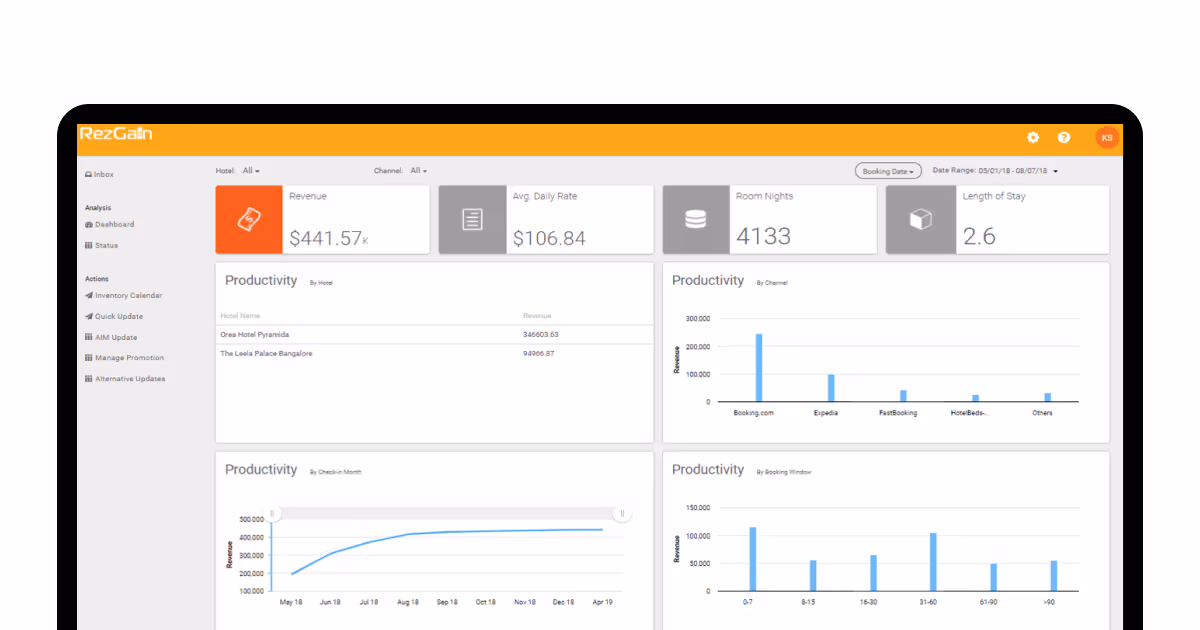This screenshot has width=1200, height=630.
Task: Click the Status grid icon in sidebar
Action: click(89, 246)
